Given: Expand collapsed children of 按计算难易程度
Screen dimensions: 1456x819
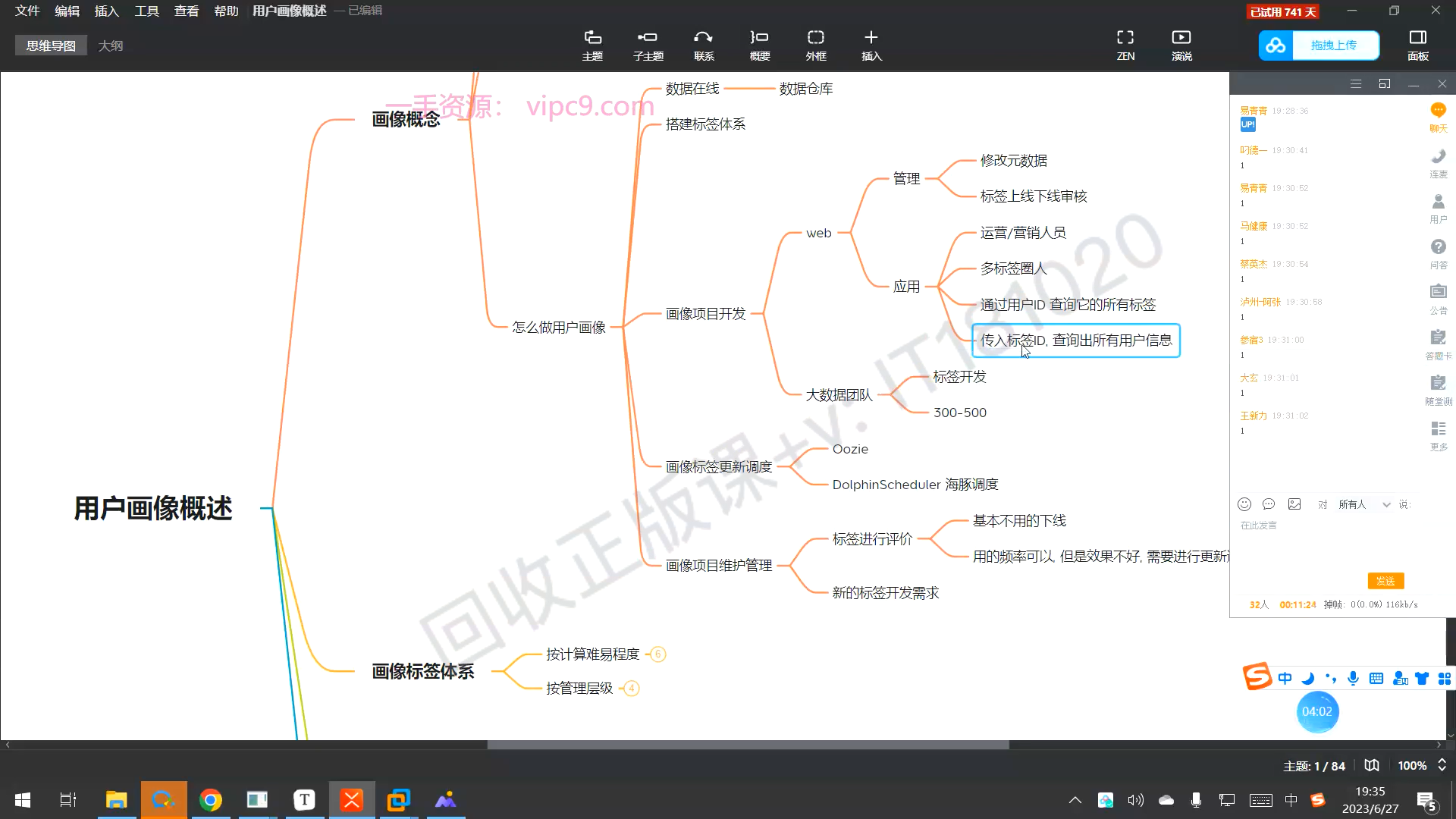Looking at the screenshot, I should click(658, 654).
